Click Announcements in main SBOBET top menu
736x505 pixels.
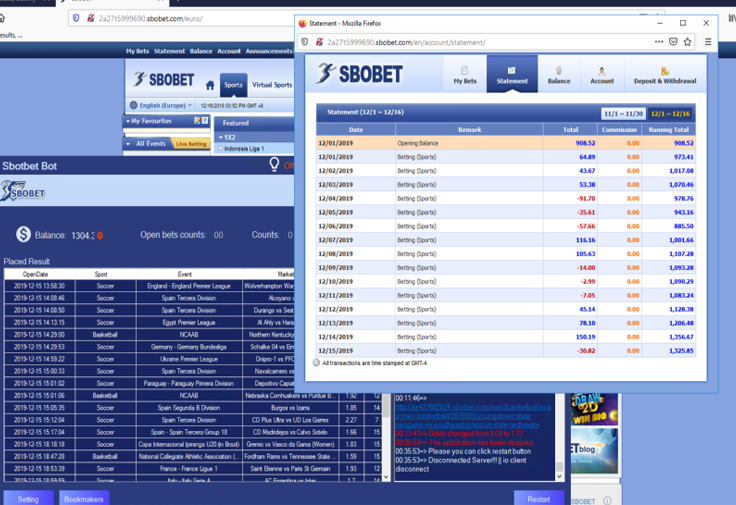pyautogui.click(x=269, y=51)
